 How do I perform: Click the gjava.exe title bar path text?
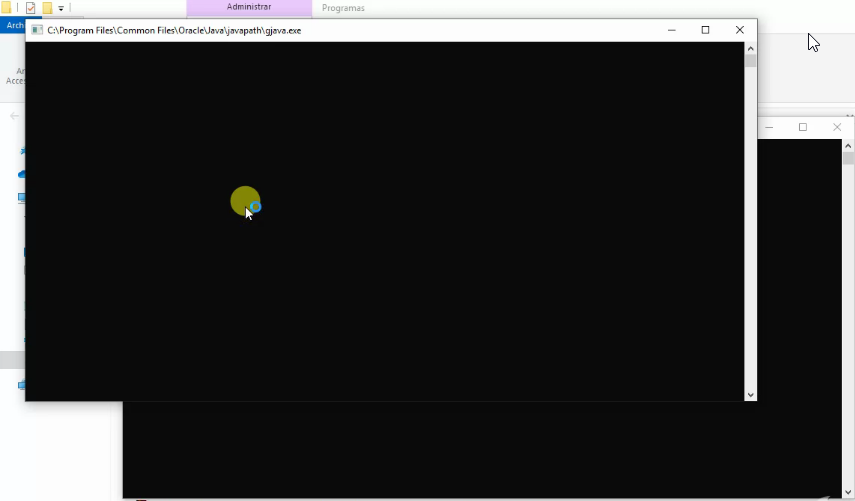(174, 31)
